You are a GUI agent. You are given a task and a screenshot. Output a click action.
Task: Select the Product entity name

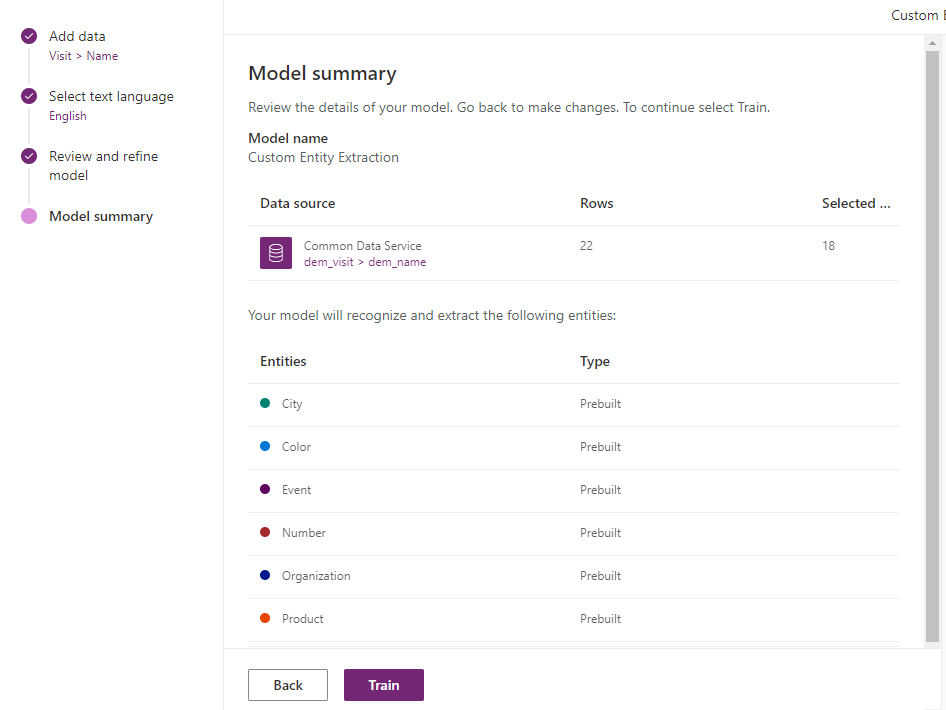tap(302, 619)
